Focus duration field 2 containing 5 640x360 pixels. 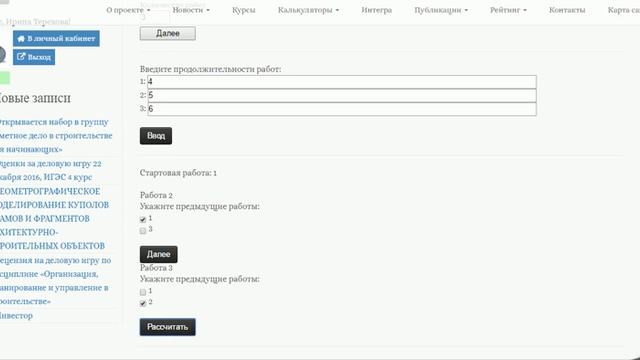[342, 96]
